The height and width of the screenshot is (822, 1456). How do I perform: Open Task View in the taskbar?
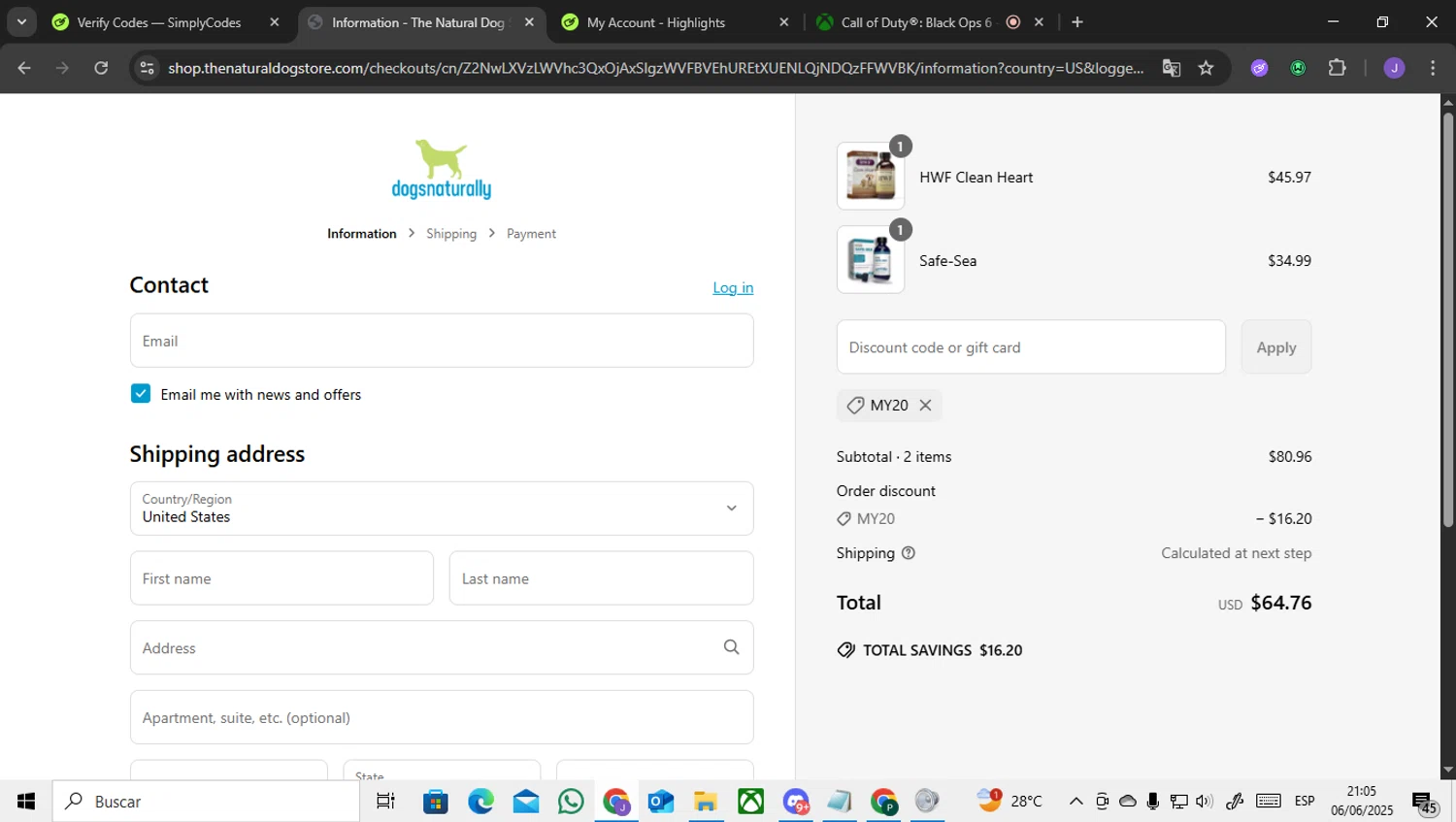pos(385,802)
